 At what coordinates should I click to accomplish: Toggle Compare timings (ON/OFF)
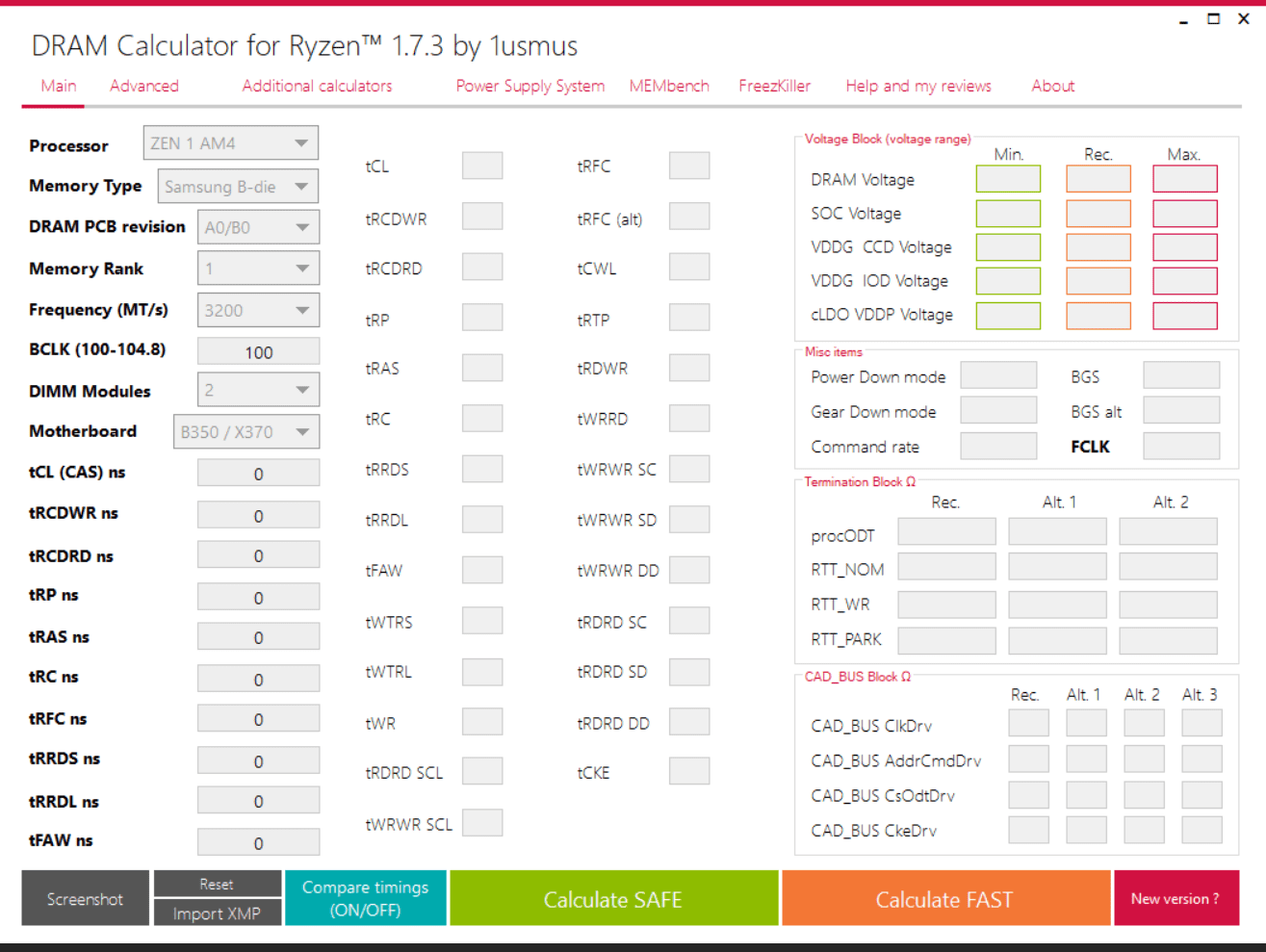pos(366,898)
